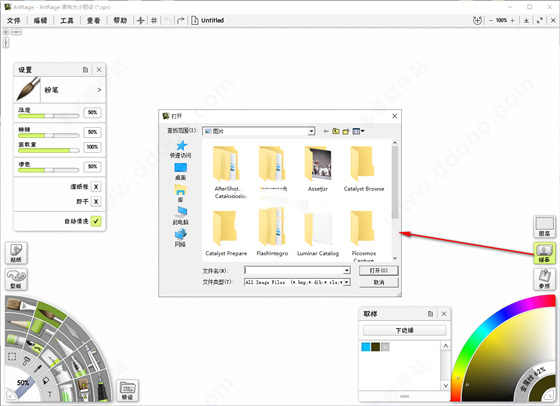Select Network in dialog sidebar
The image size is (560, 406).
(181, 238)
